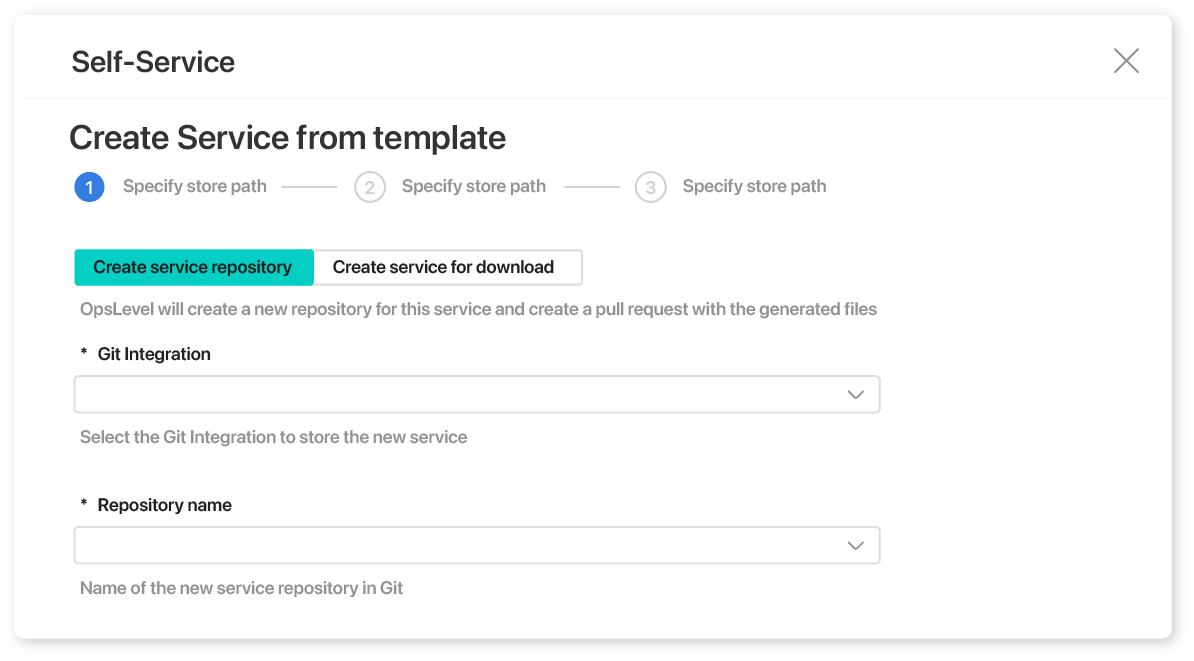Click the 'Repository name' field label

164,505
